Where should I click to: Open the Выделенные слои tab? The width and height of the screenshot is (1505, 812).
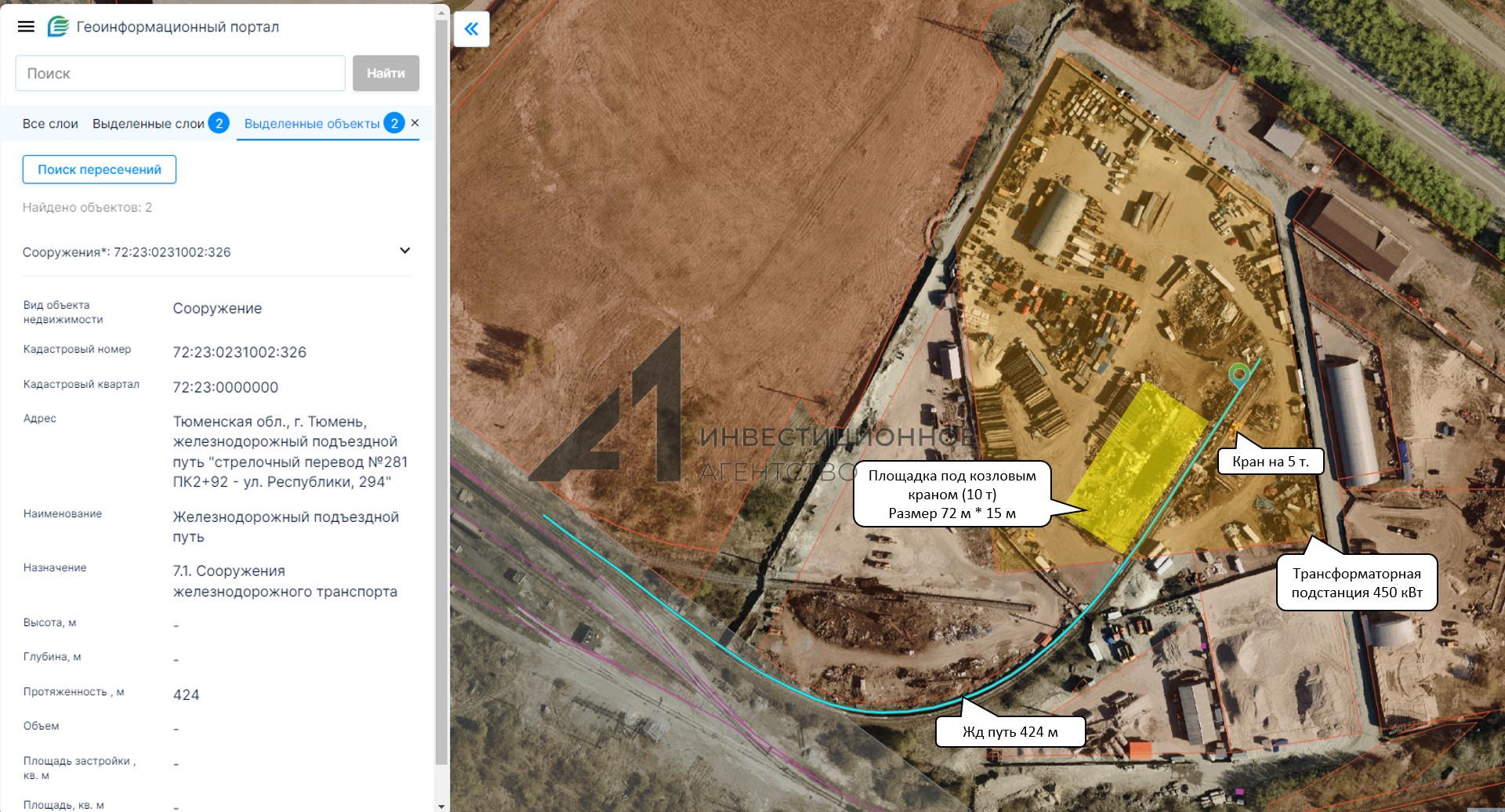coord(148,124)
